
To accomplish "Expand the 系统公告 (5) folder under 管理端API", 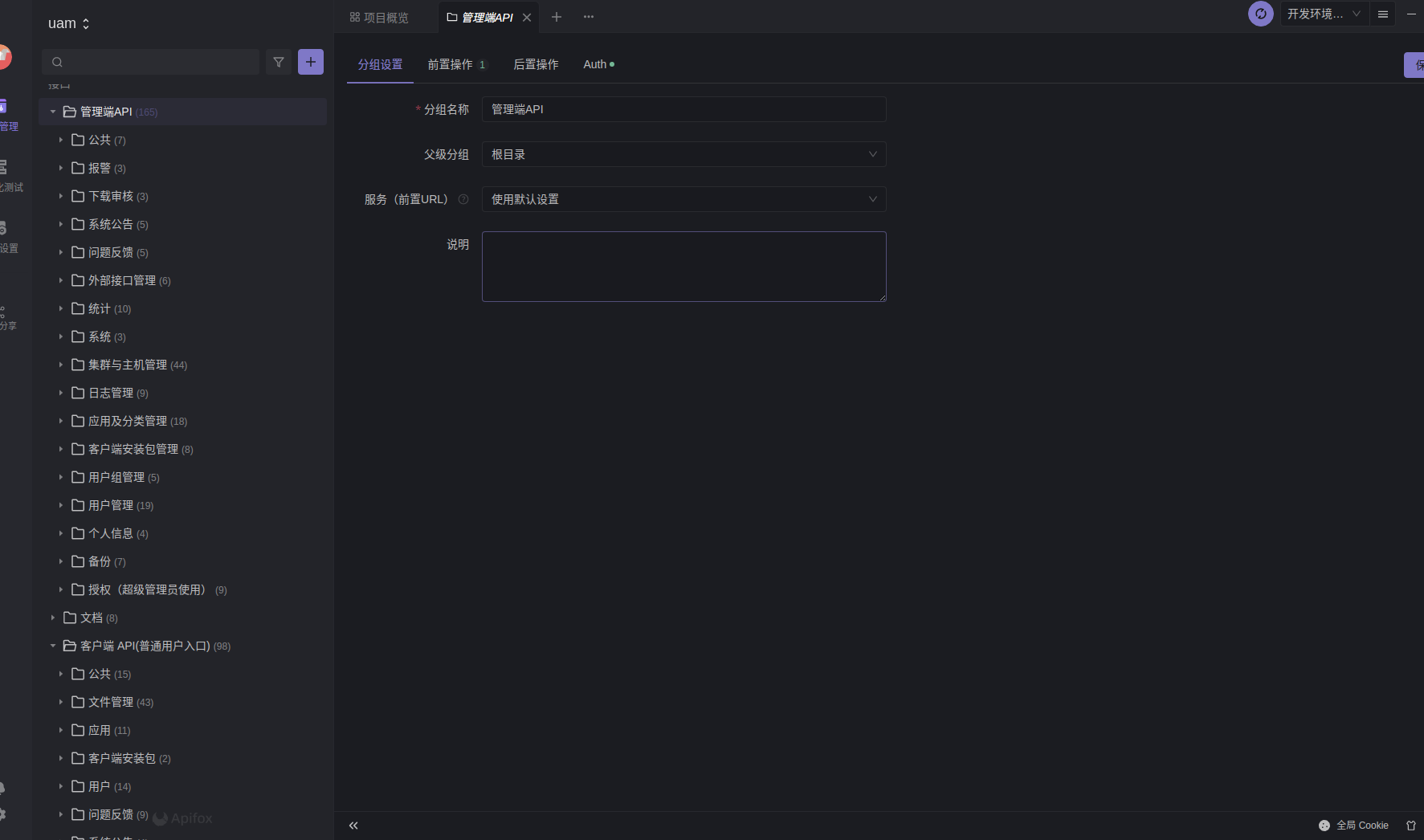I will pos(60,224).
